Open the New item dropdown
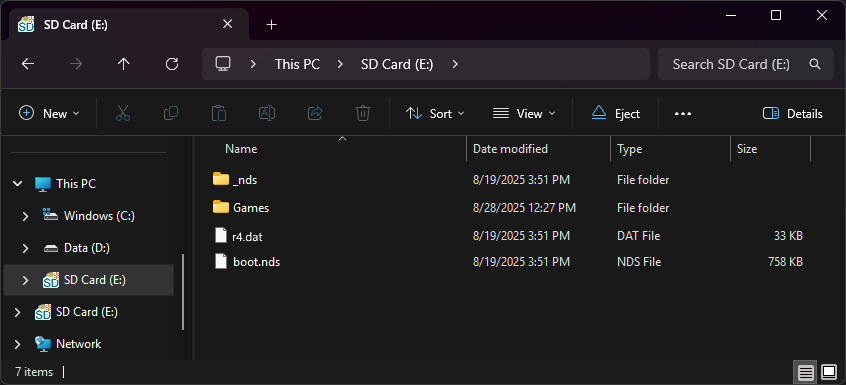The image size is (846, 385). [49, 114]
